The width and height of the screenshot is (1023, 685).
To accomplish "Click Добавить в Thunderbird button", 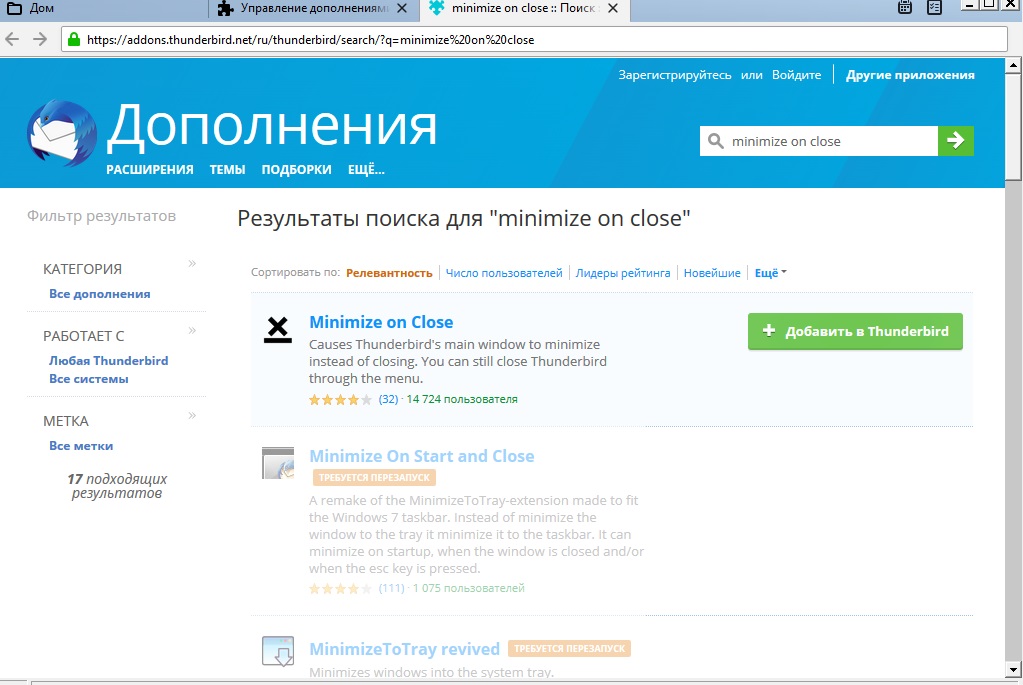I will click(855, 331).
